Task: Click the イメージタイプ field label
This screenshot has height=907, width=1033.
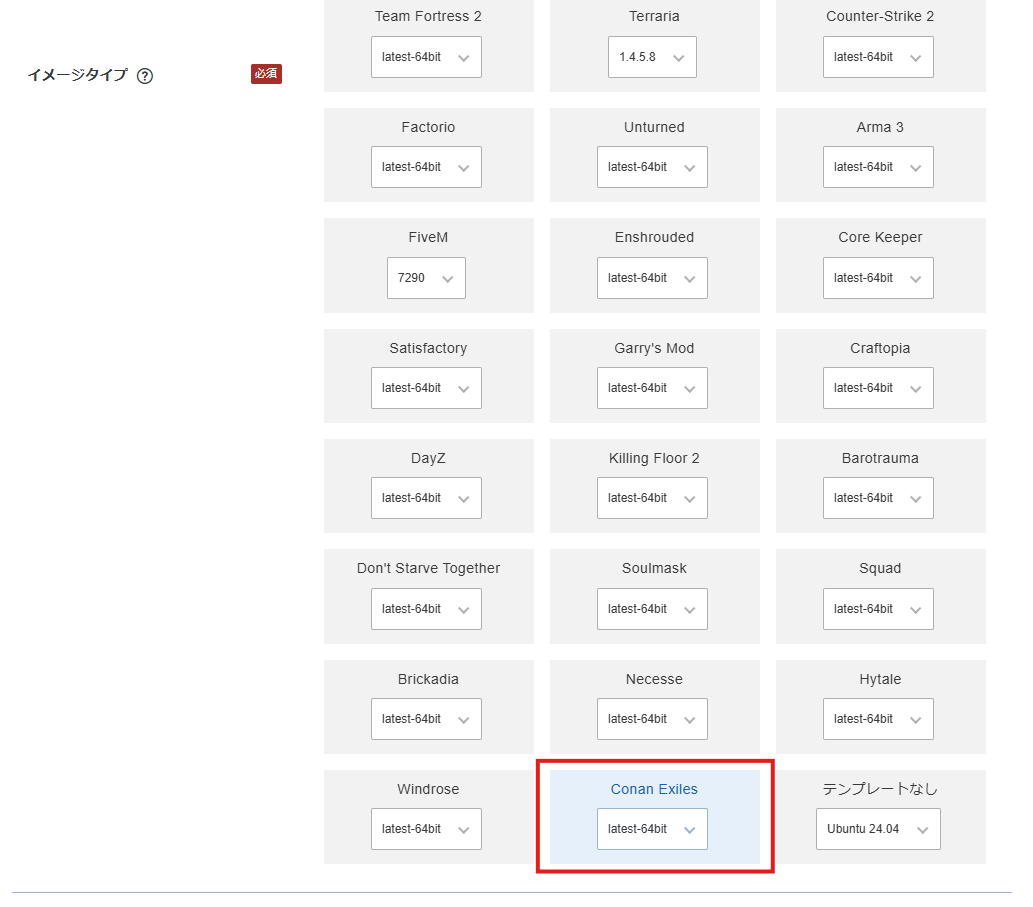Action: pos(77,75)
